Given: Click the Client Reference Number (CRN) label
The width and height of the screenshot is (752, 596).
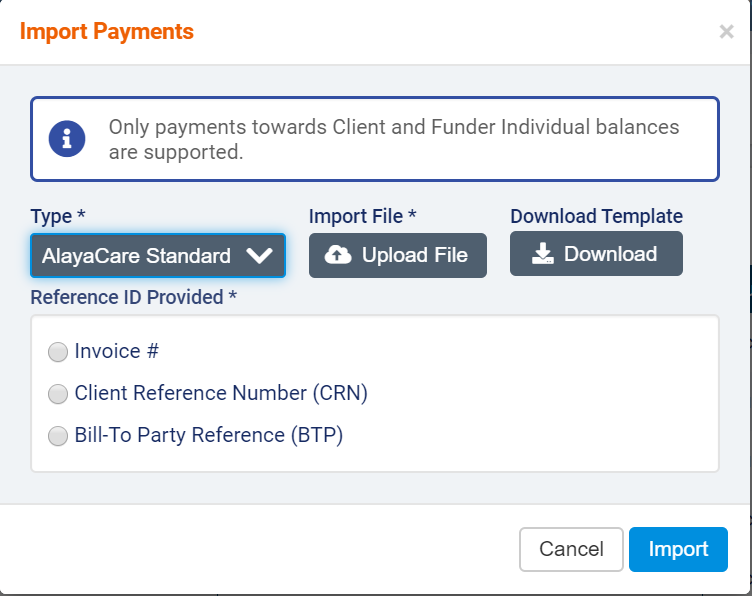Looking at the screenshot, I should coord(221,393).
